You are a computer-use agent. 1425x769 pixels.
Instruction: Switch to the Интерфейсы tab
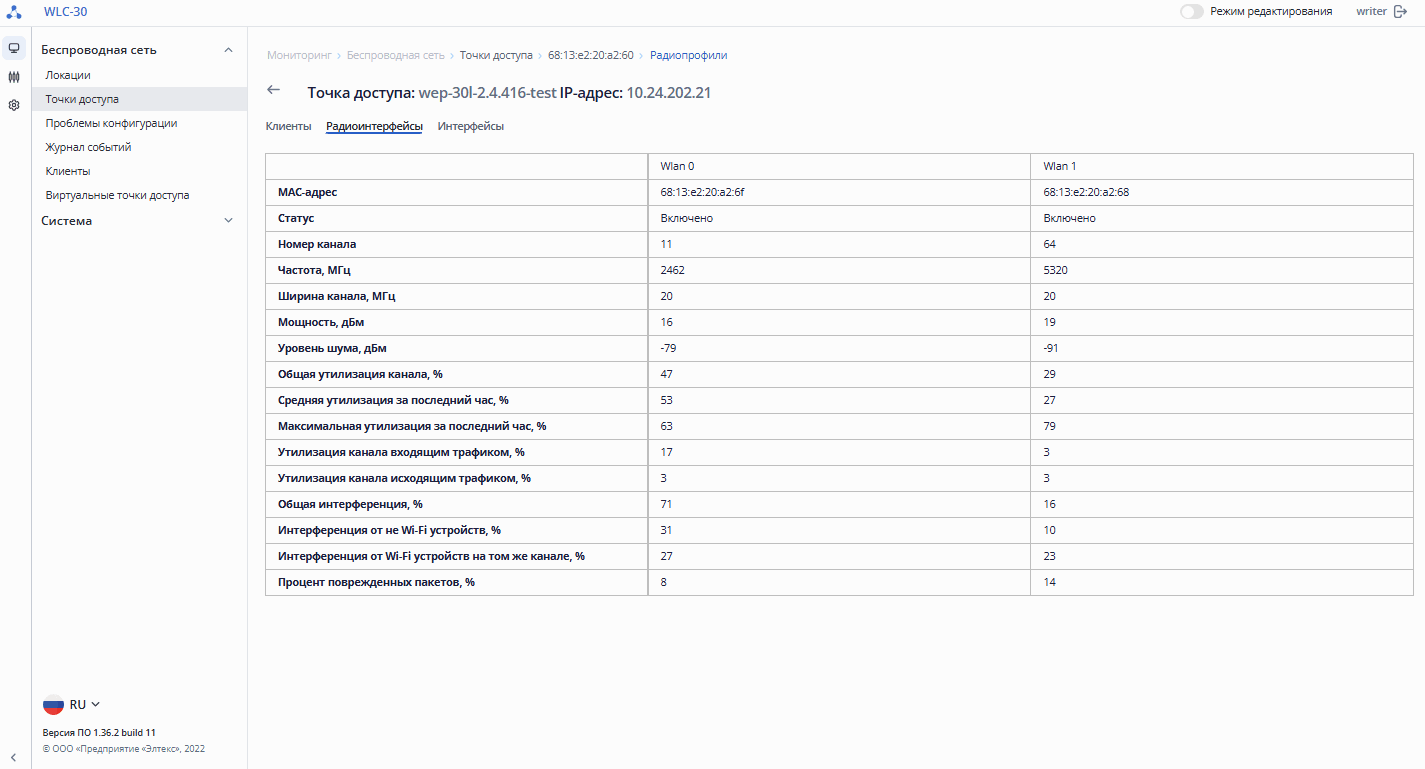[x=470, y=127]
